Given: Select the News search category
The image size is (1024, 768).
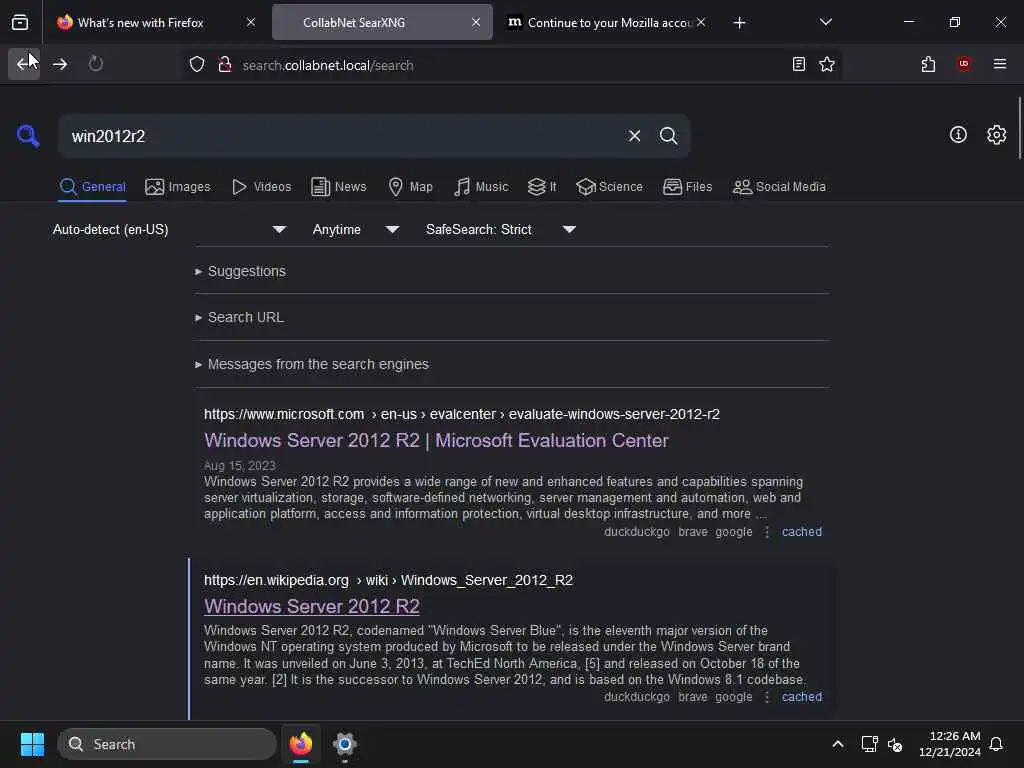Looking at the screenshot, I should [x=338, y=187].
